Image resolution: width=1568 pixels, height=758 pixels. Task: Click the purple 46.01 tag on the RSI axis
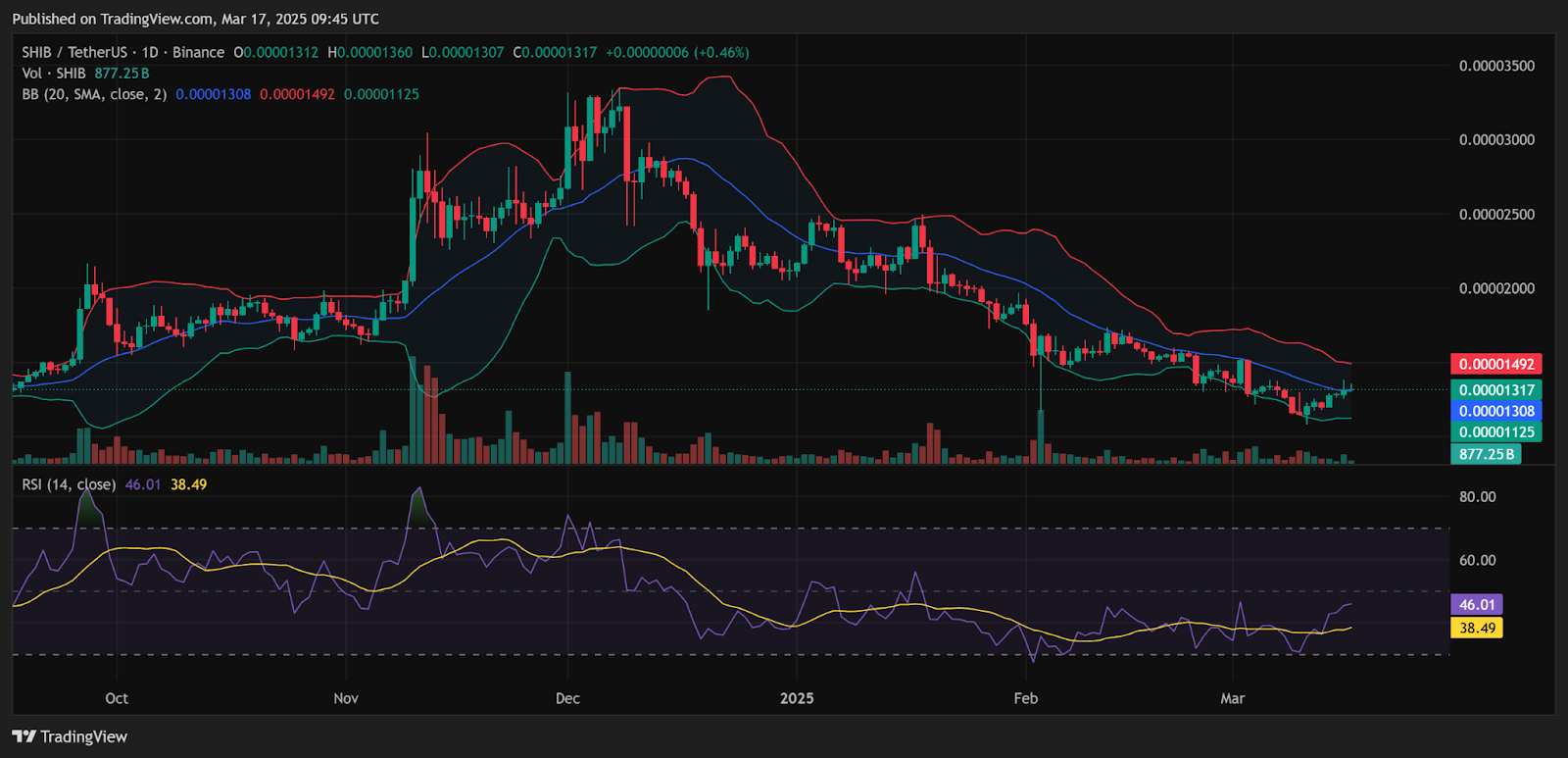coord(1477,605)
